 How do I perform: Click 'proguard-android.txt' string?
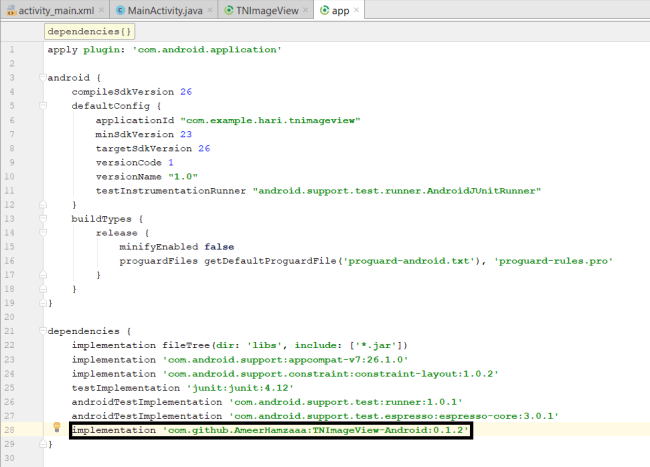coord(410,261)
